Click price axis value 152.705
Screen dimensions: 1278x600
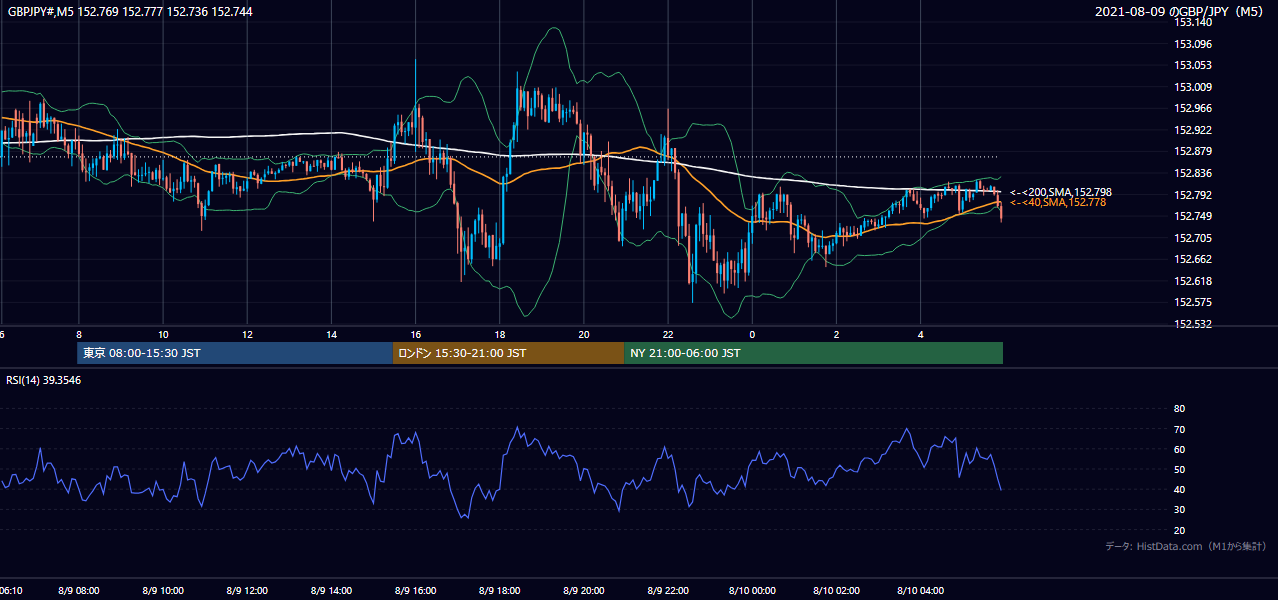[1192, 238]
